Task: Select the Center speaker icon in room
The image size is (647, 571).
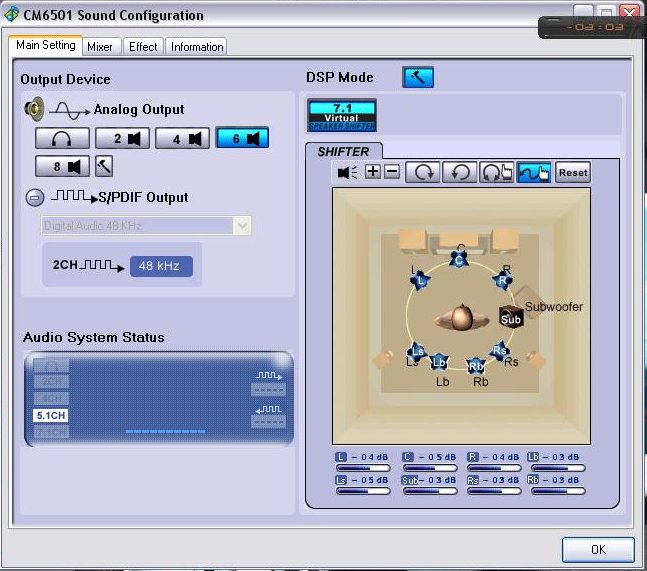Action: 459,260
